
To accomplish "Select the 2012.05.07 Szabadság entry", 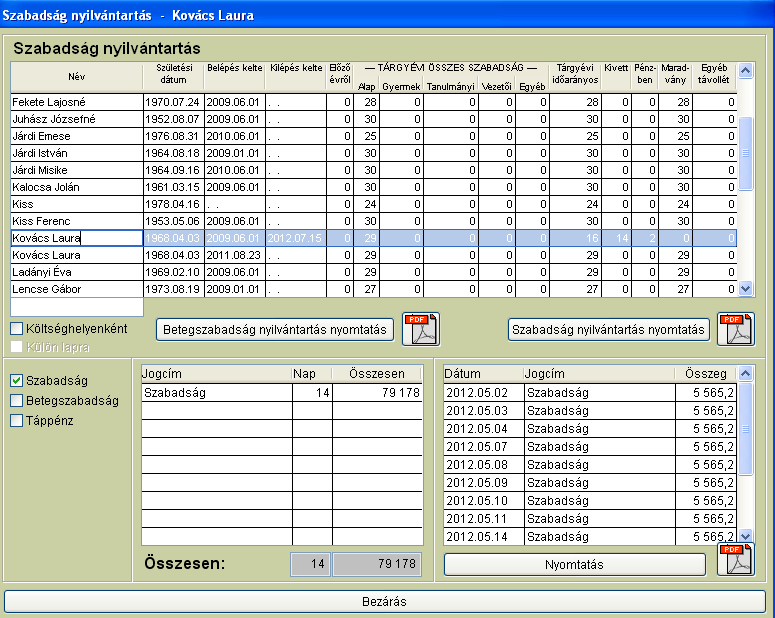I will tap(590, 446).
